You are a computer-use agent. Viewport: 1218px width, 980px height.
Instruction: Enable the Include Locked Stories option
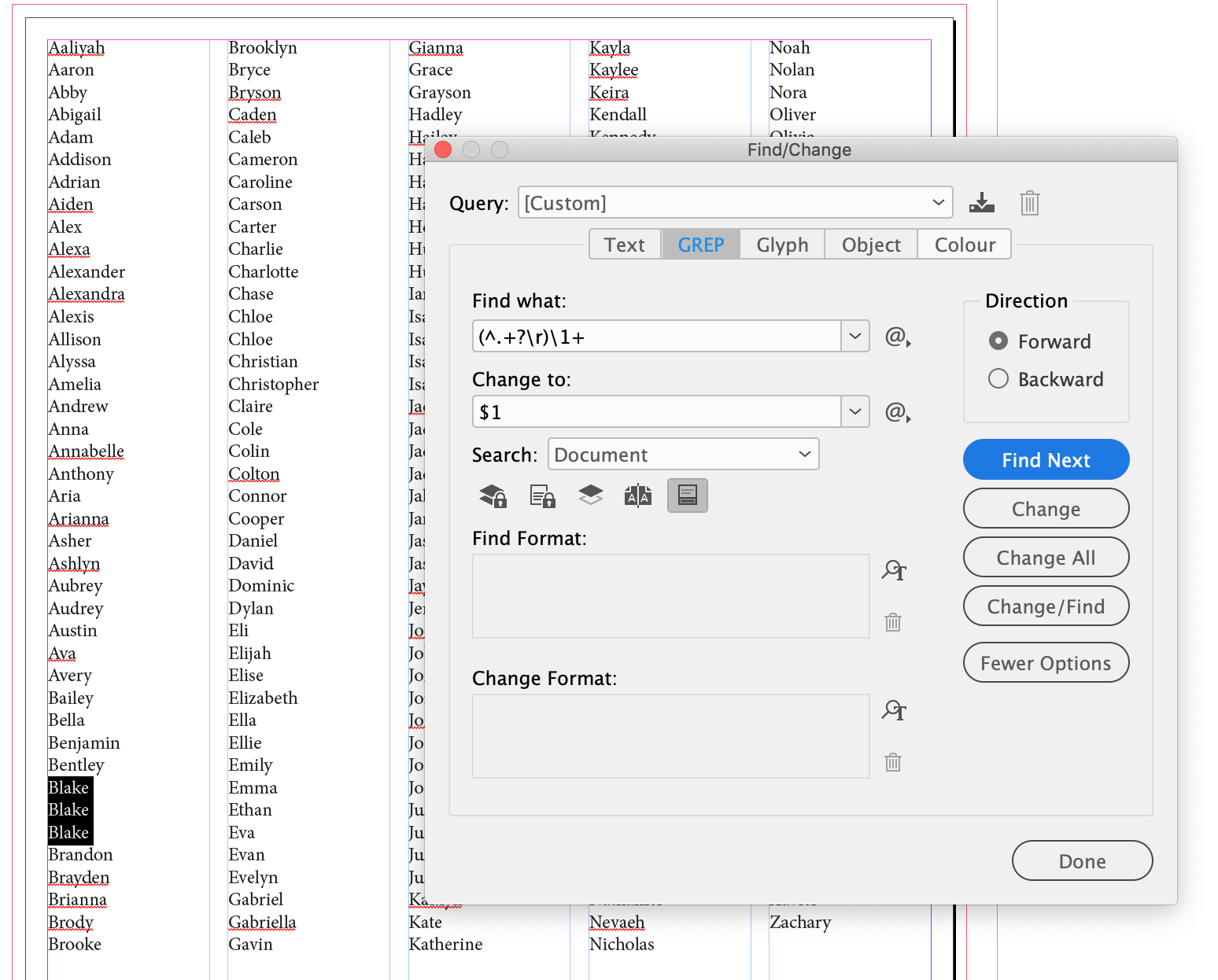pyautogui.click(x=541, y=496)
